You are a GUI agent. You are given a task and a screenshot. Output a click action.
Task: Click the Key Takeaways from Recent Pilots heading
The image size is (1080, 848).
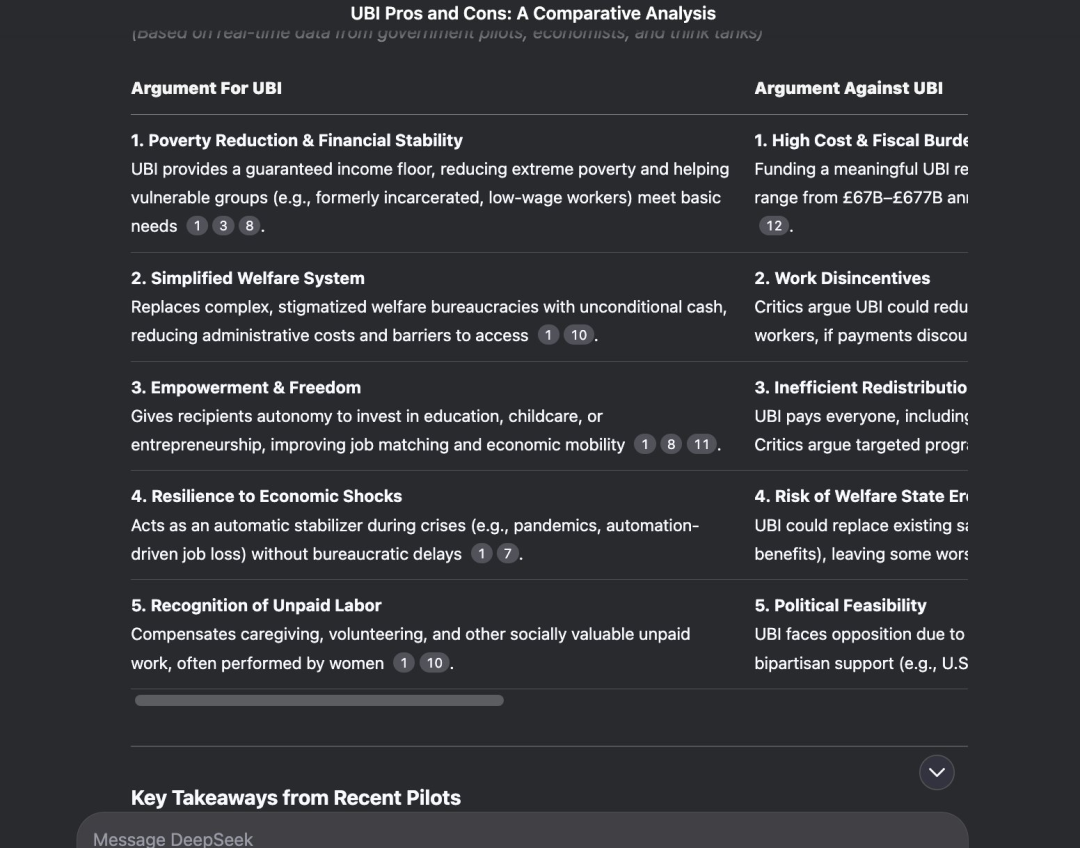(x=295, y=798)
